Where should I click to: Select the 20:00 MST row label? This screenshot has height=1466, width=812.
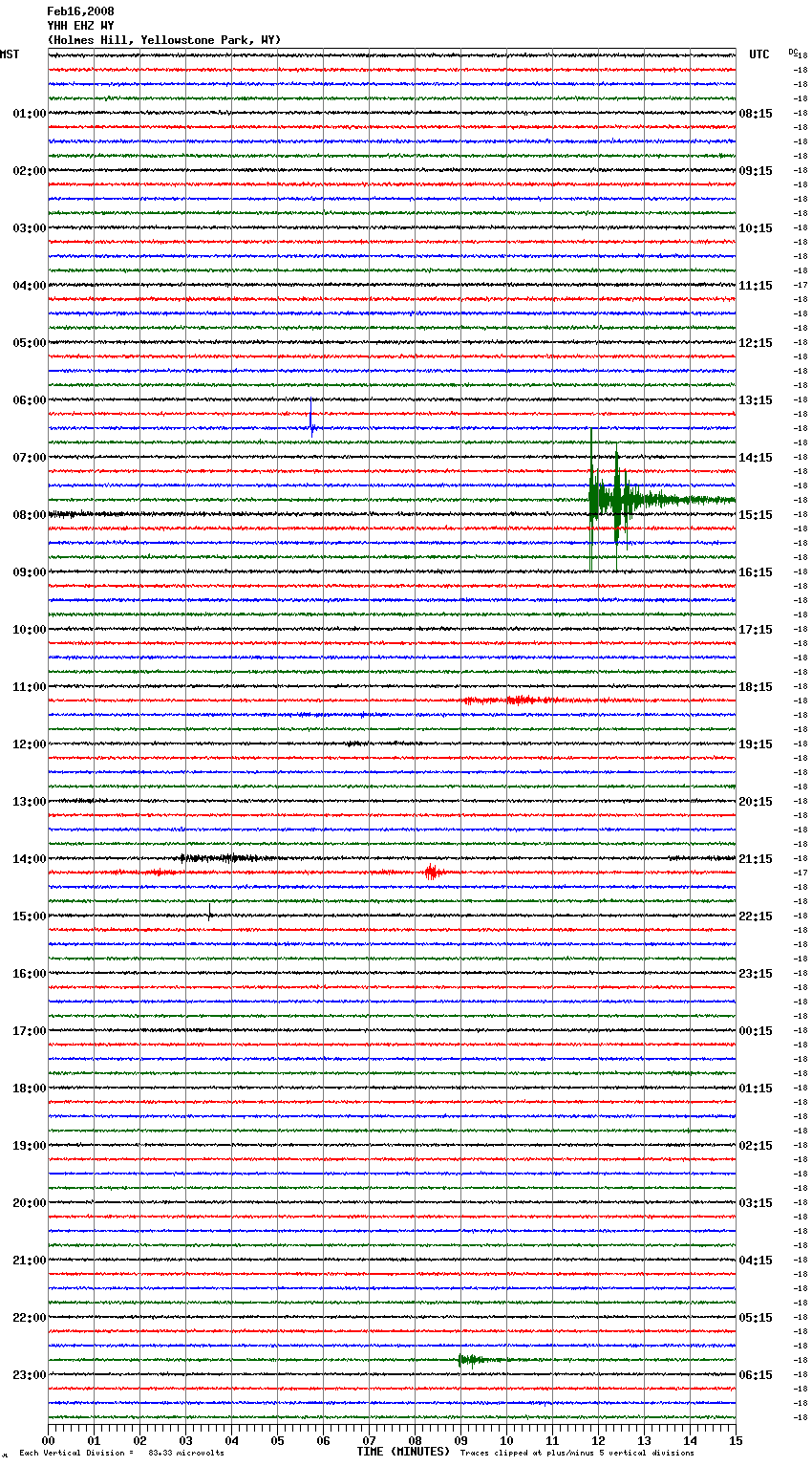(30, 1203)
